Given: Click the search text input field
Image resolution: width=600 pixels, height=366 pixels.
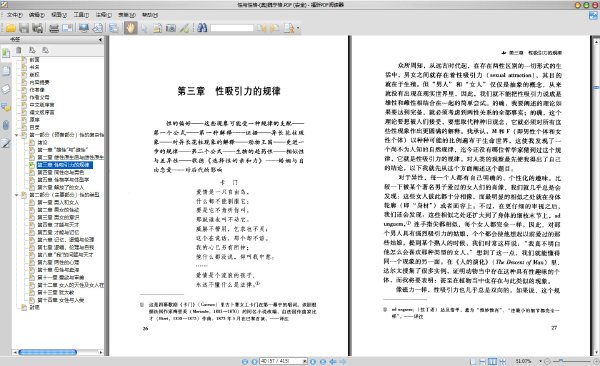Looking at the screenshot, I should [x=232, y=28].
